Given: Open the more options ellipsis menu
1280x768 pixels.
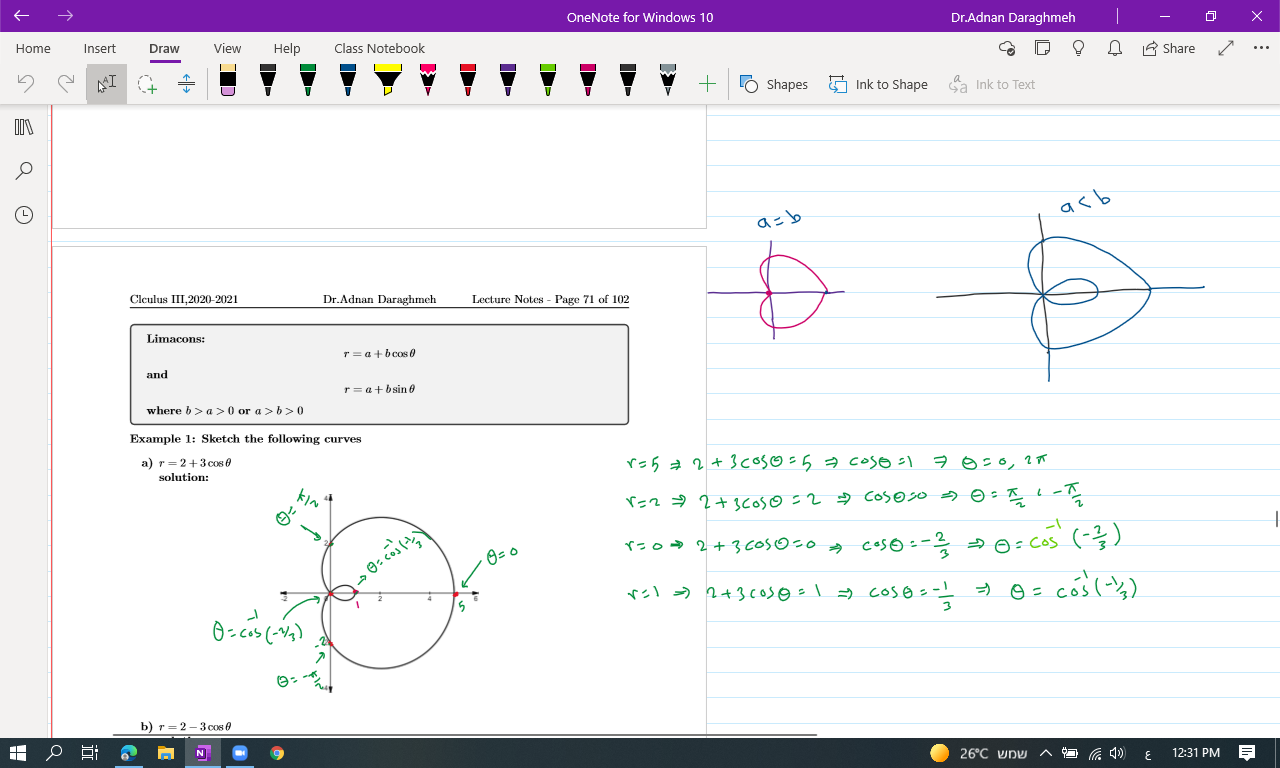Looking at the screenshot, I should (x=1261, y=48).
